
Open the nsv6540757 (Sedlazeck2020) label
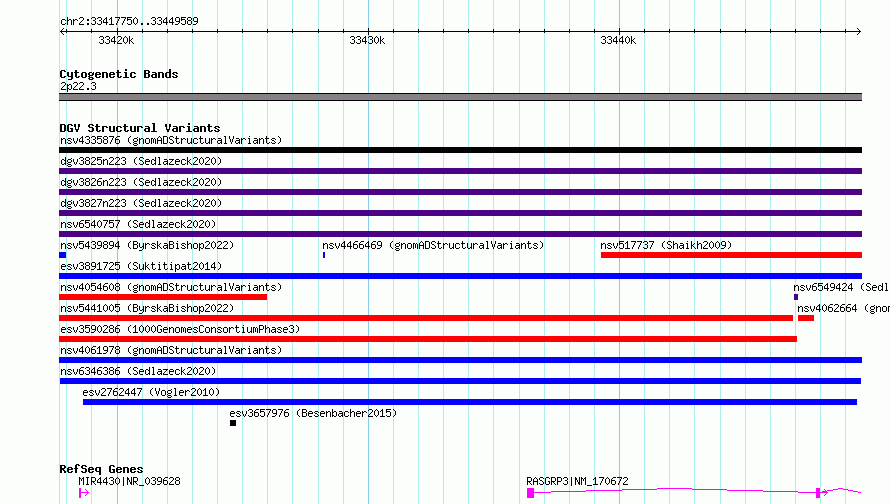pos(138,224)
